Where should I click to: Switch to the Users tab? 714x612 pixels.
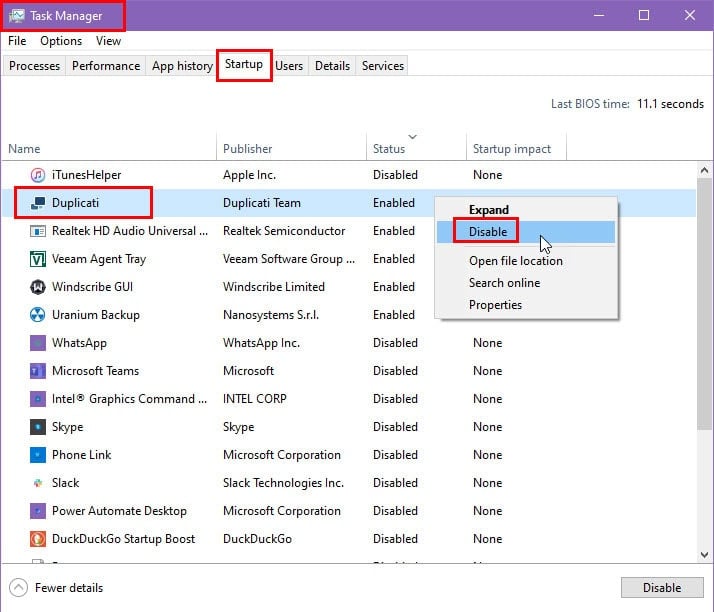pyautogui.click(x=289, y=66)
